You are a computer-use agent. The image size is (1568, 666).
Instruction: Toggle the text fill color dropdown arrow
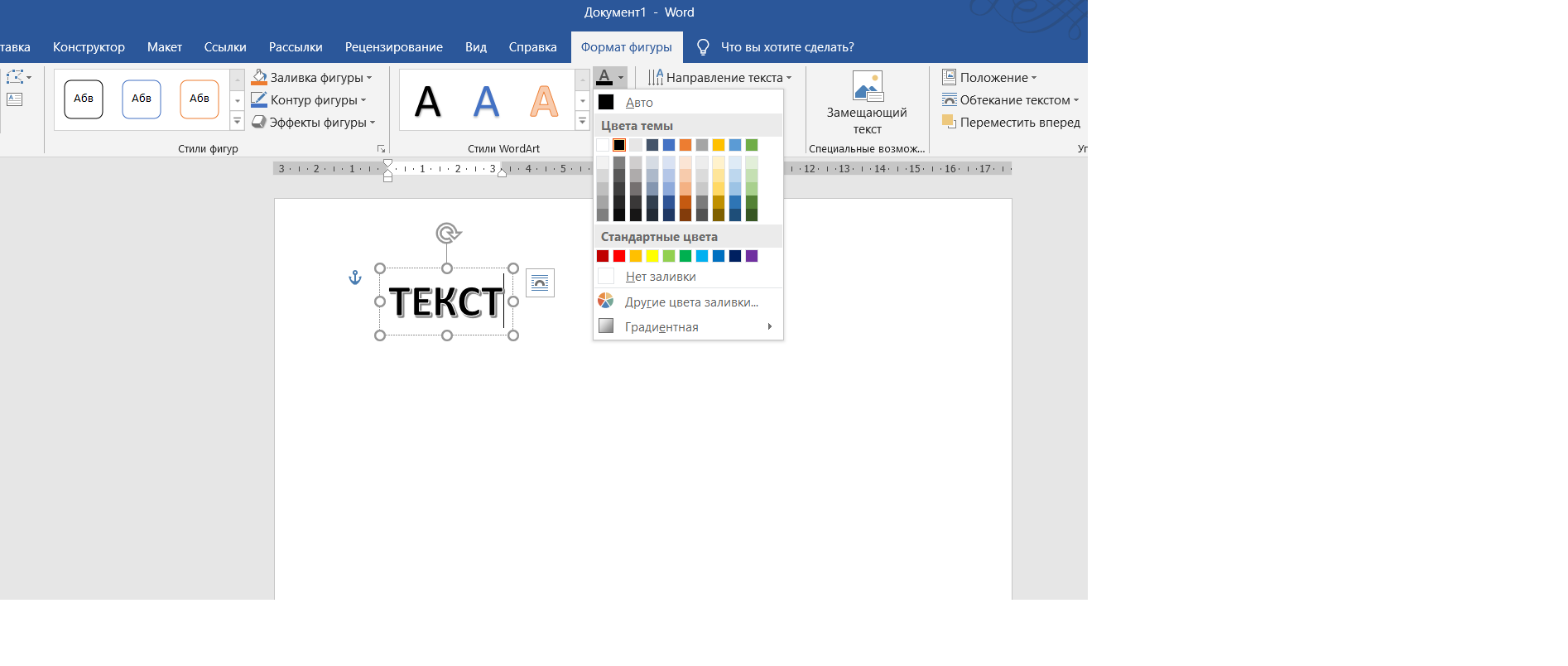[621, 78]
